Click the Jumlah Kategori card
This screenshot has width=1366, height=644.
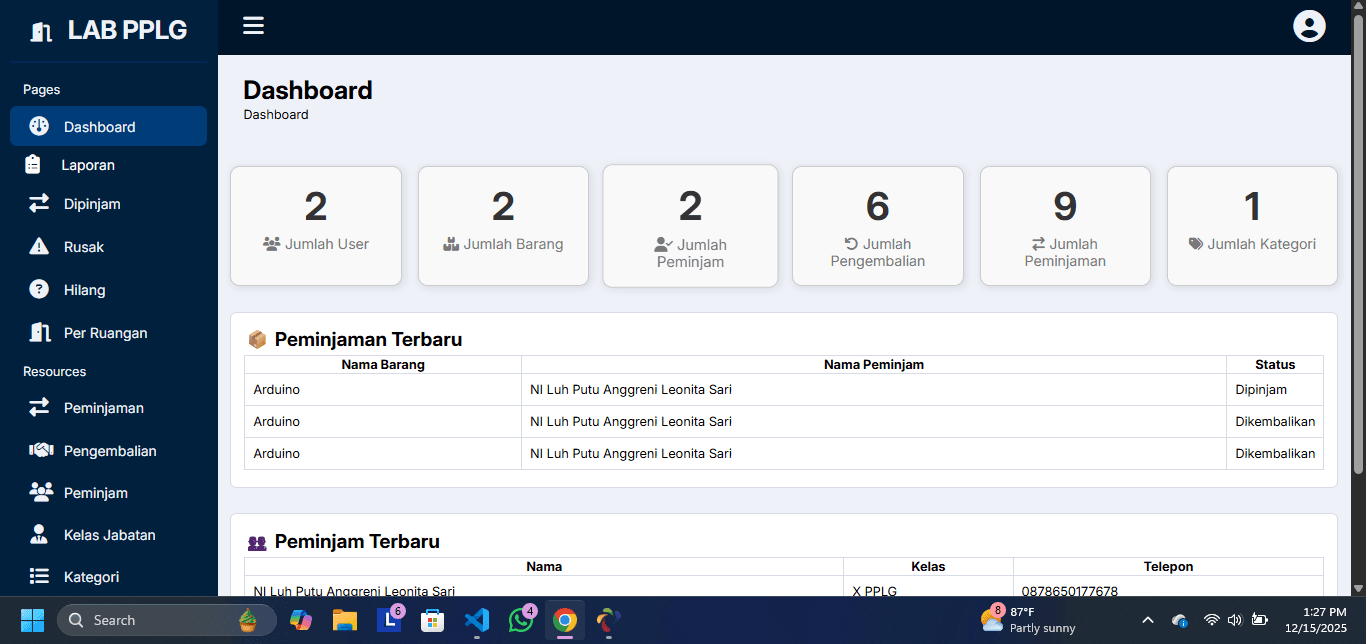tap(1251, 225)
